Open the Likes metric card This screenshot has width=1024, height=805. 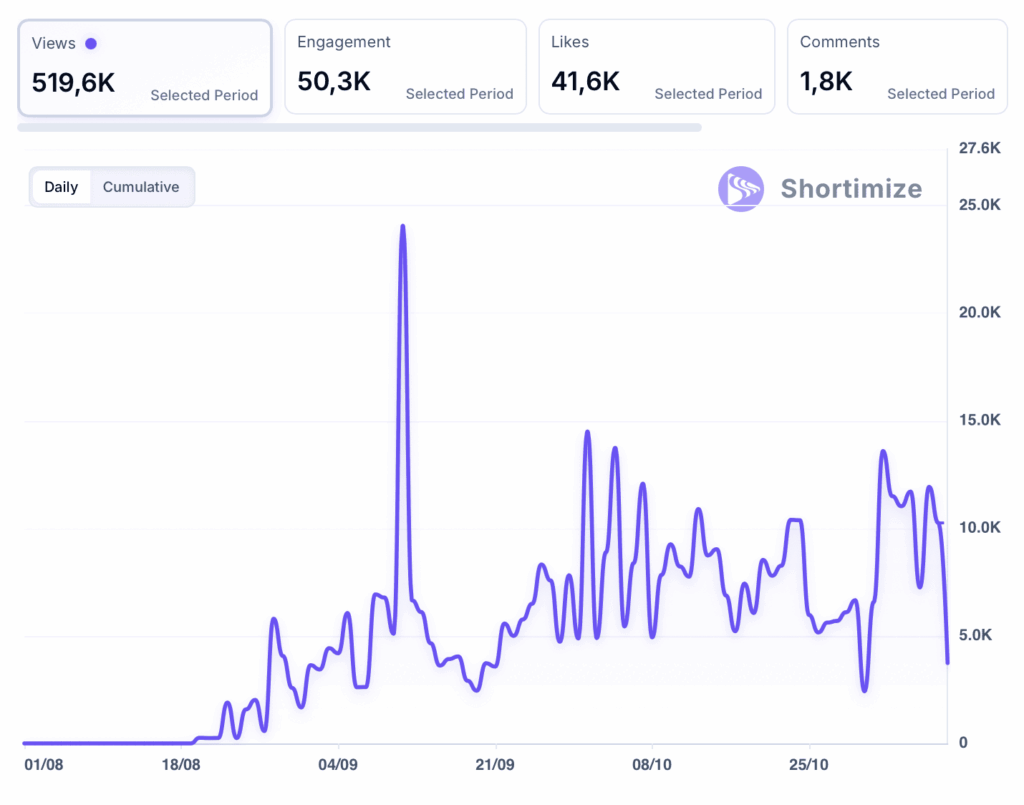point(656,67)
